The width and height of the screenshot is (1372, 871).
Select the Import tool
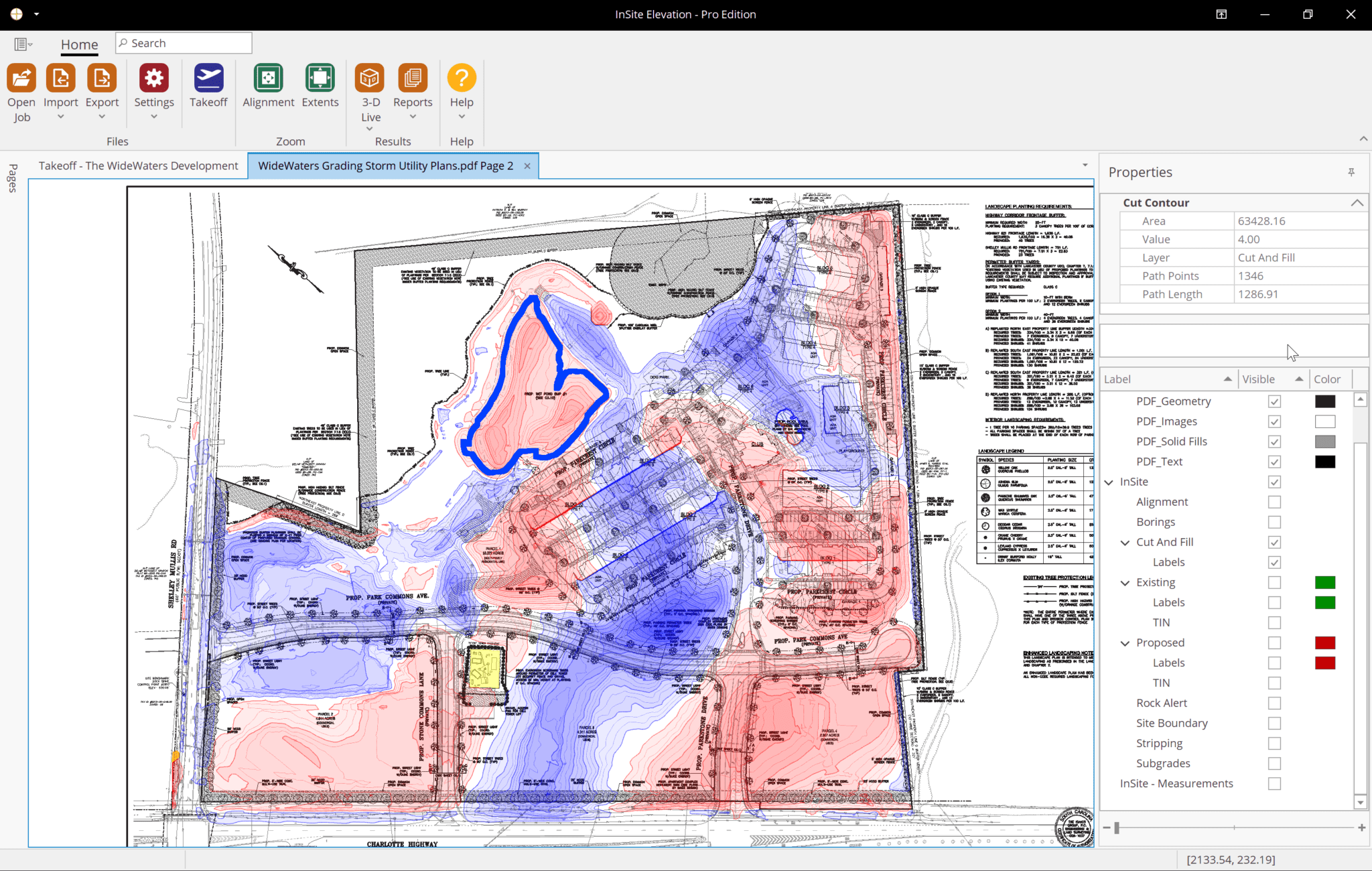point(60,87)
